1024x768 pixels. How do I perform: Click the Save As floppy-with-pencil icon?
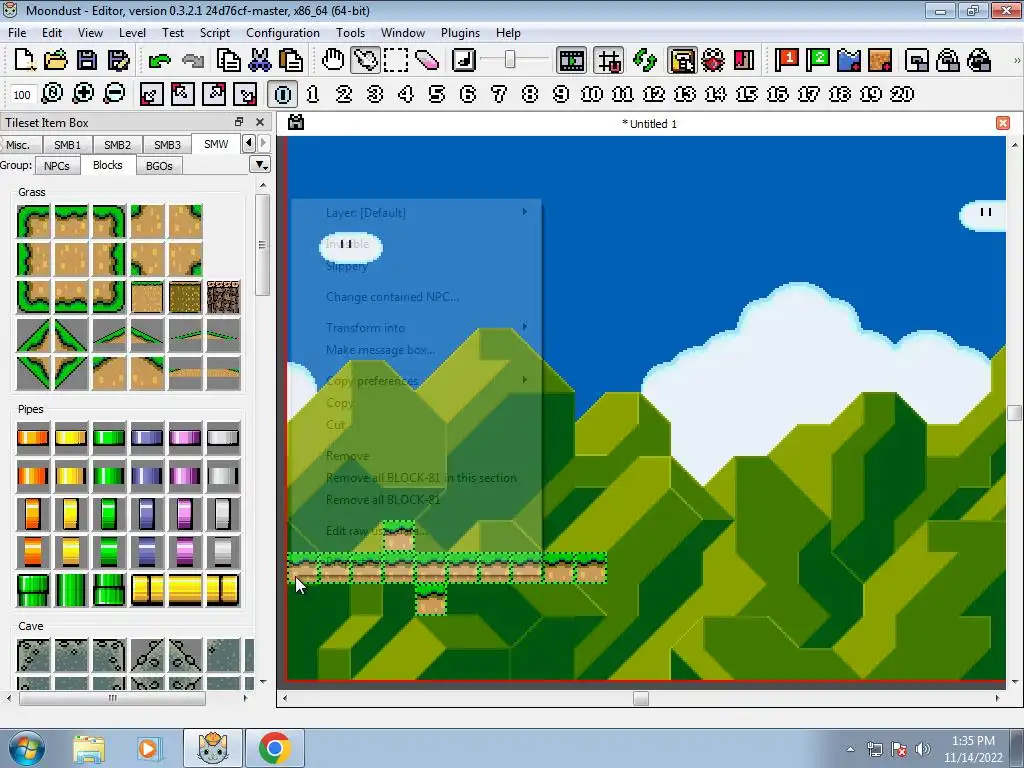[118, 60]
